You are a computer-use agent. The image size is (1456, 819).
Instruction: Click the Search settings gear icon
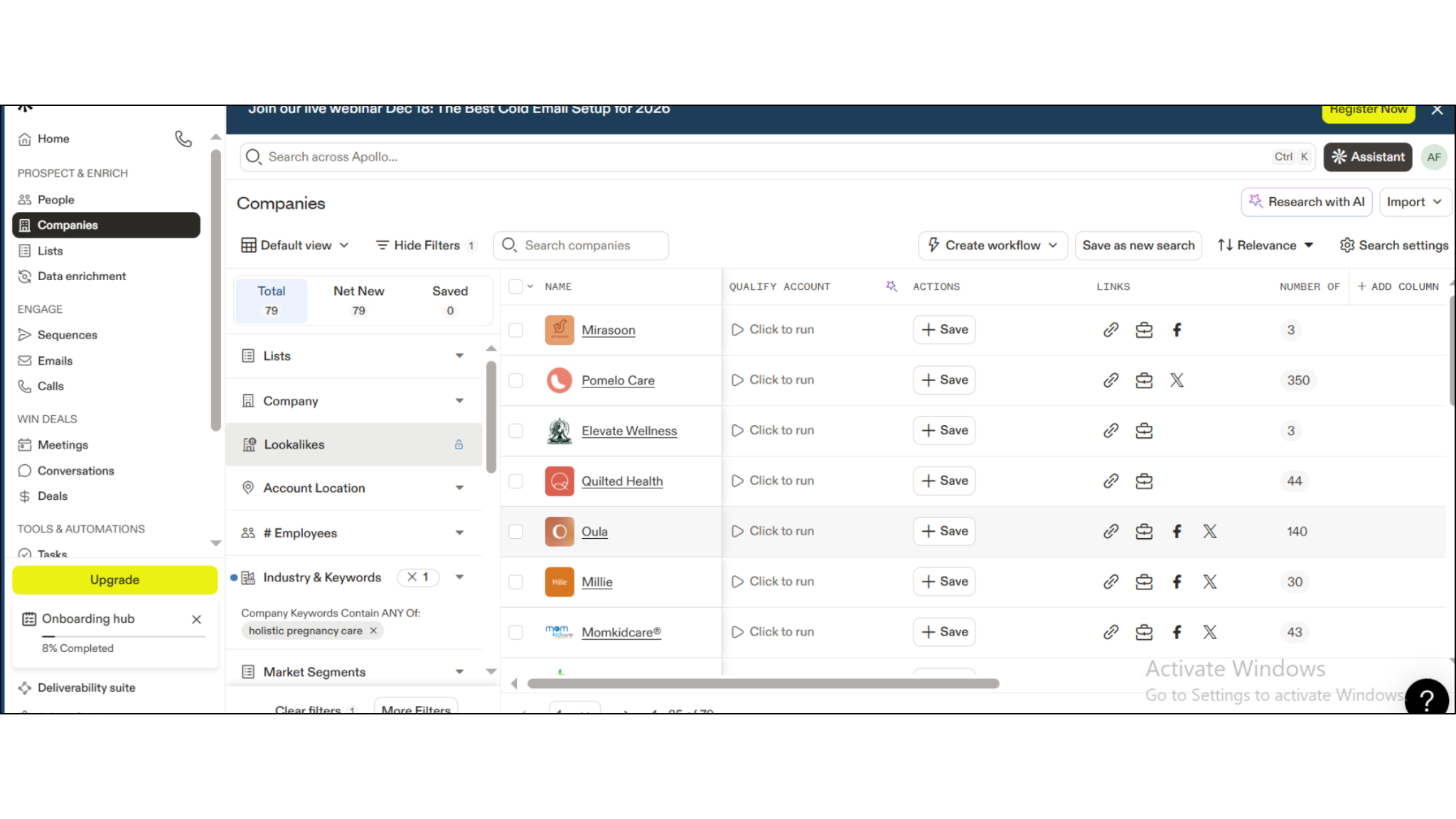[x=1347, y=245]
